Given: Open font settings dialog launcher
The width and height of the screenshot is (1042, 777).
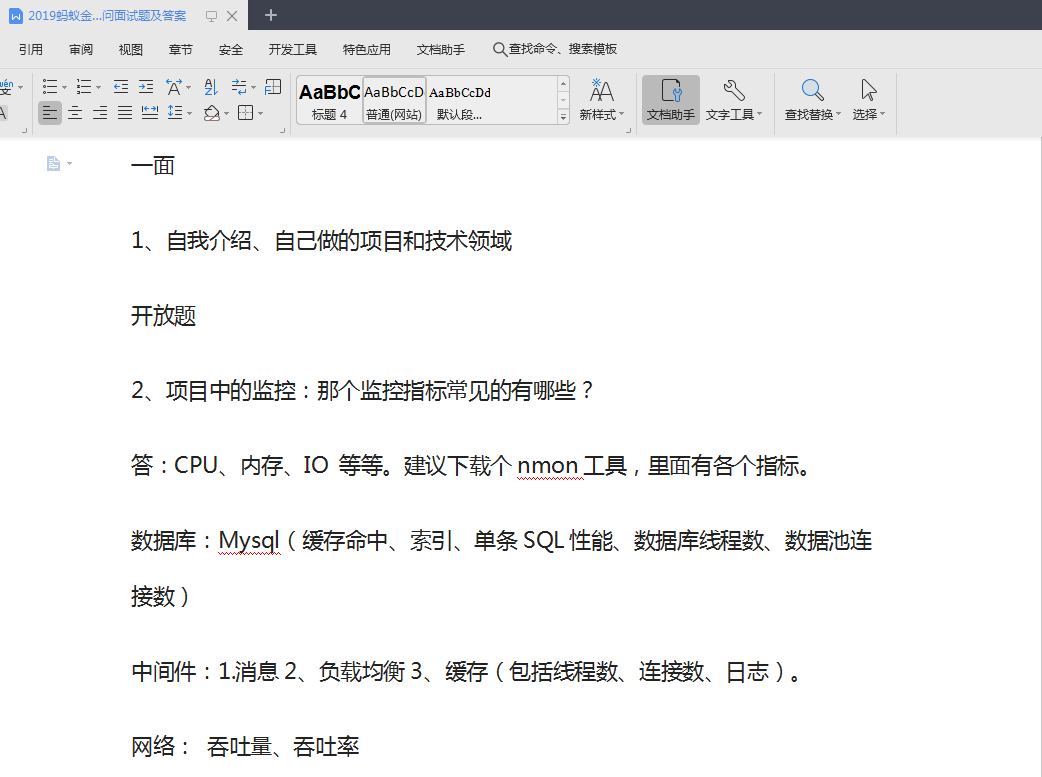Looking at the screenshot, I should 25,131.
